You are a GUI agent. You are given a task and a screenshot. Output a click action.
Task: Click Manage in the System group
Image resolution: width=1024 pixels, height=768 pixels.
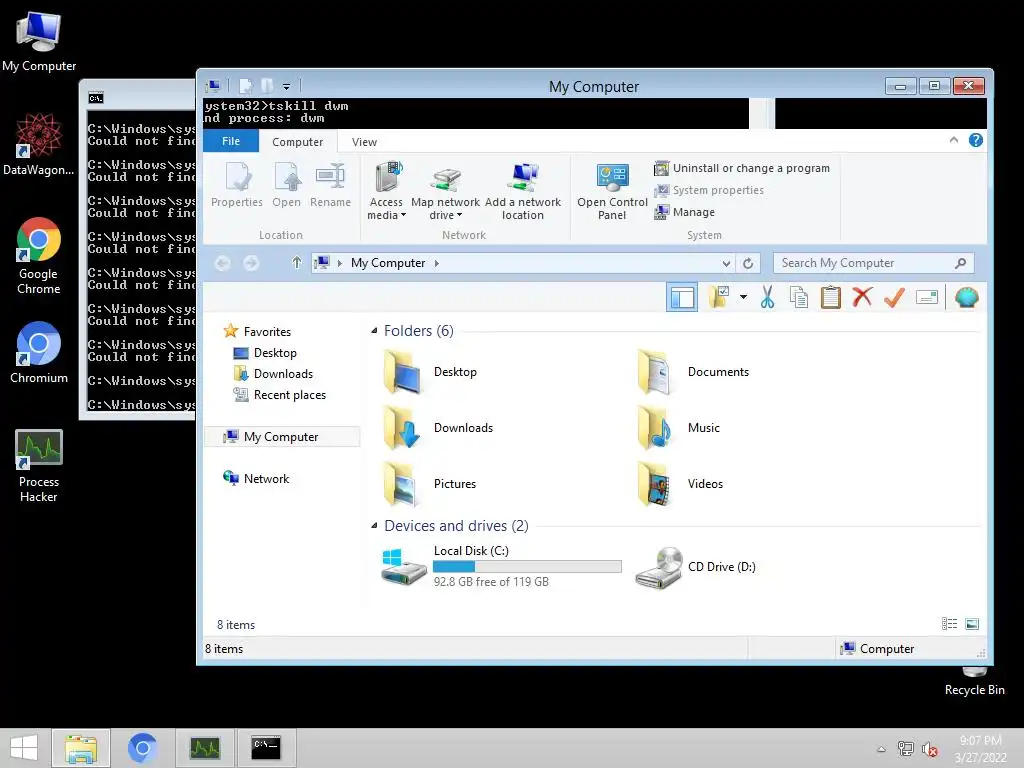tap(684, 212)
